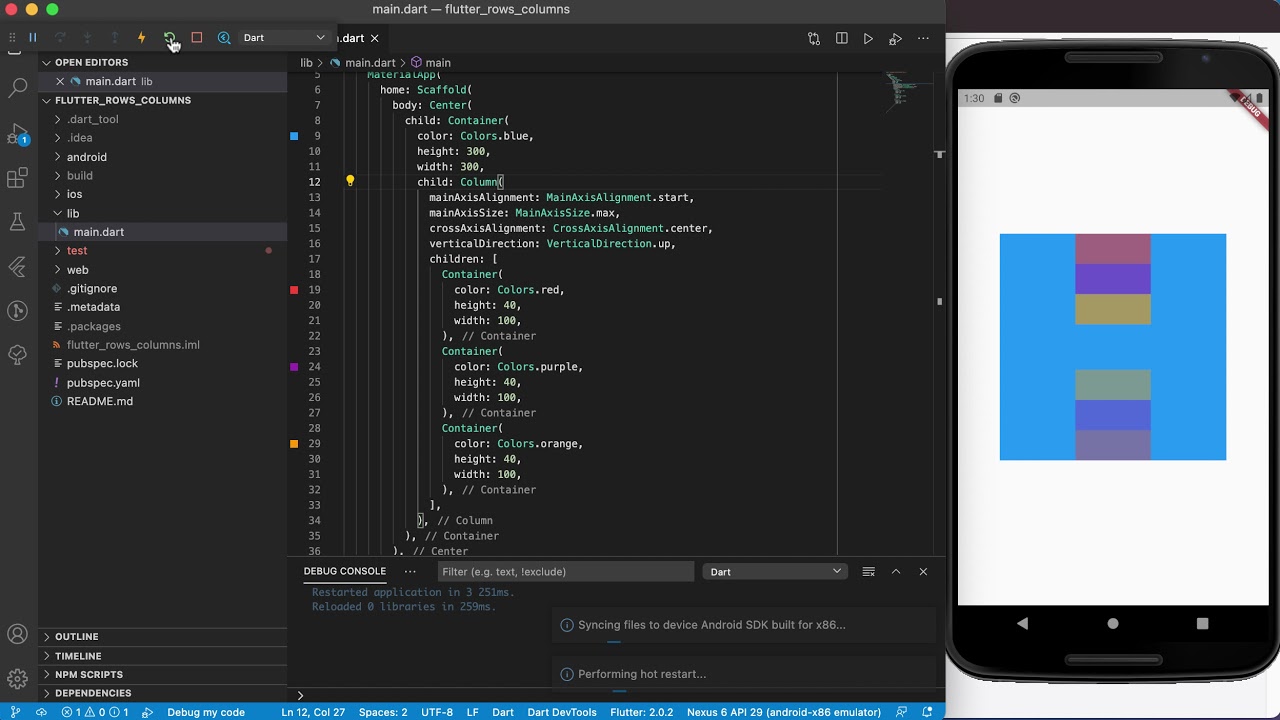Viewport: 1280px width, 720px height.
Task: Stop debugging with the red square icon
Action: pos(197,38)
